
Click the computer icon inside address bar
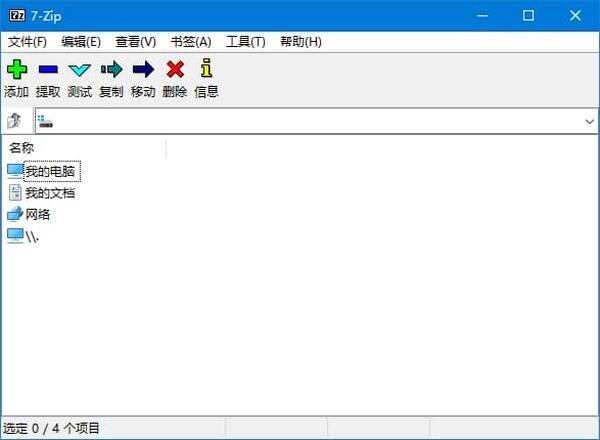(45, 121)
